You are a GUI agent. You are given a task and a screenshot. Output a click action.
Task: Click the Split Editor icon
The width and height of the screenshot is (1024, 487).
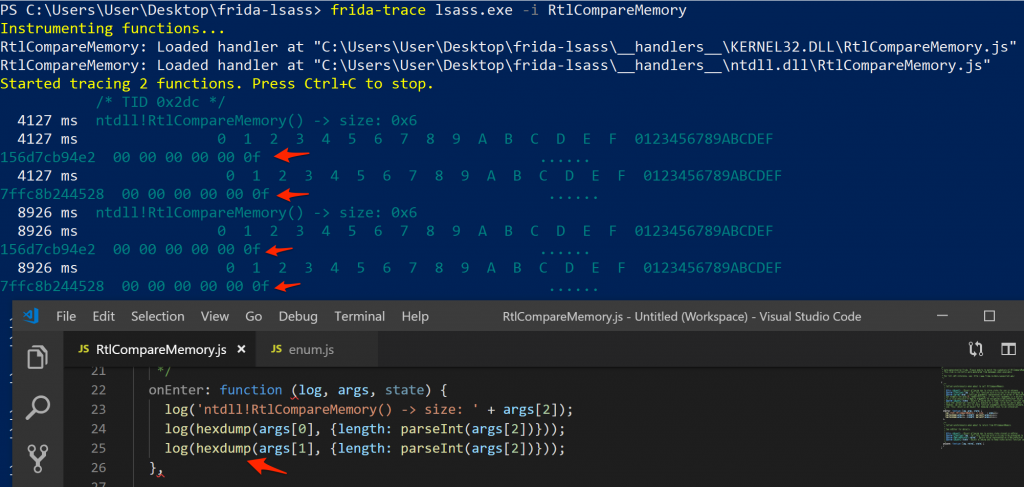coord(1007,350)
